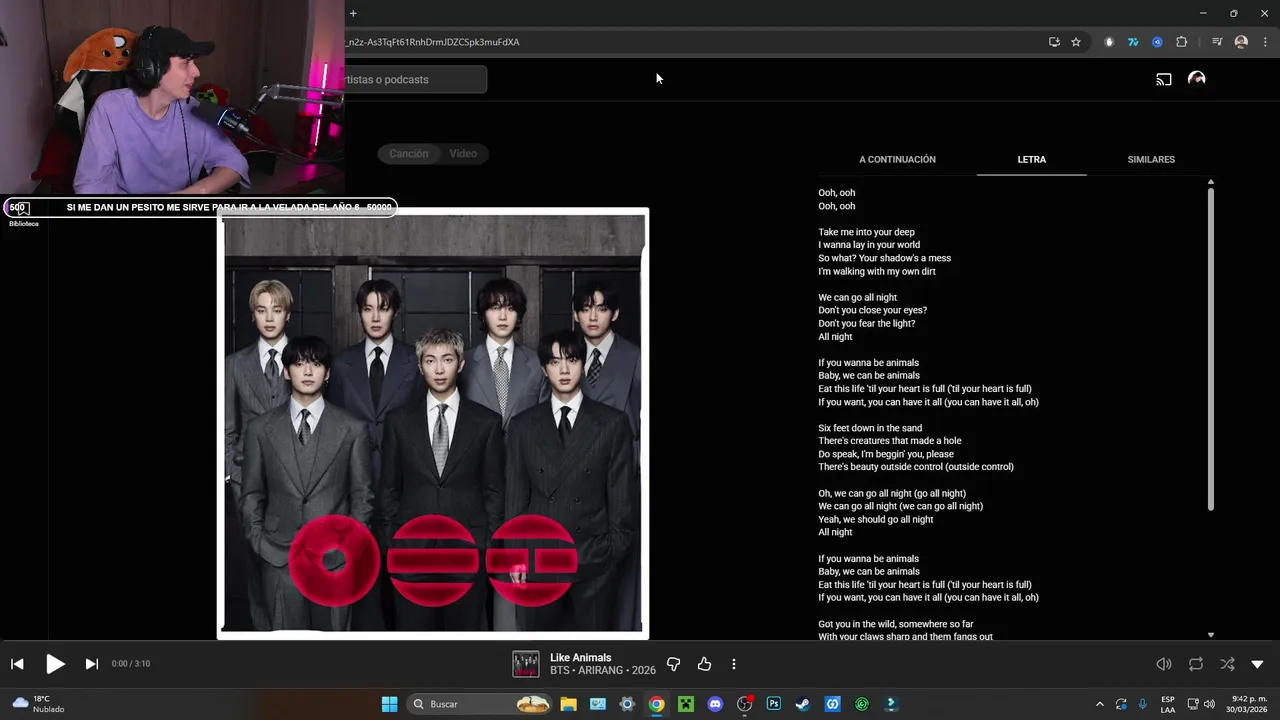
Task: Open Steam from the taskbar
Action: 803,704
